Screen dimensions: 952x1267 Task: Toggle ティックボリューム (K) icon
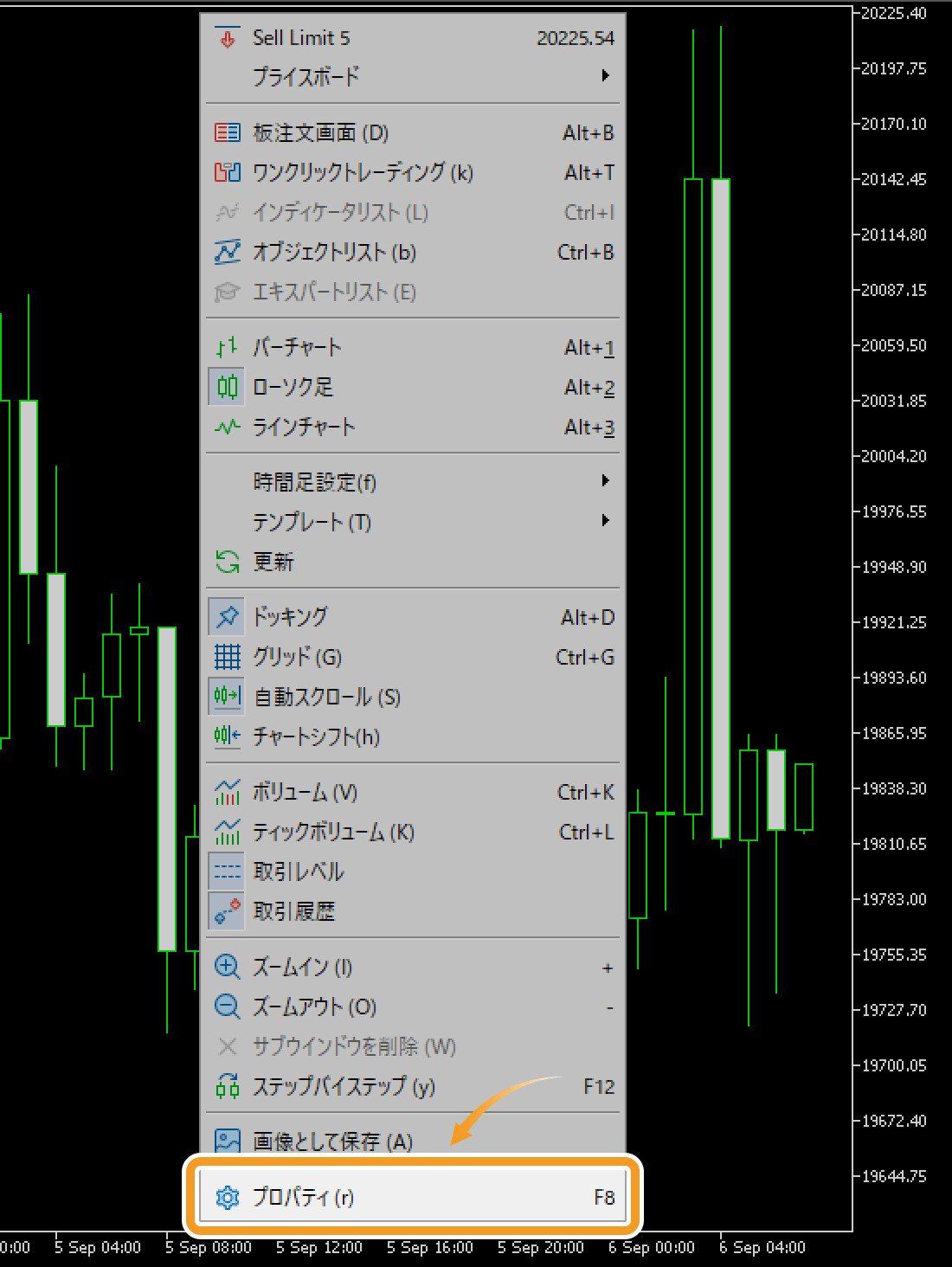[228, 832]
